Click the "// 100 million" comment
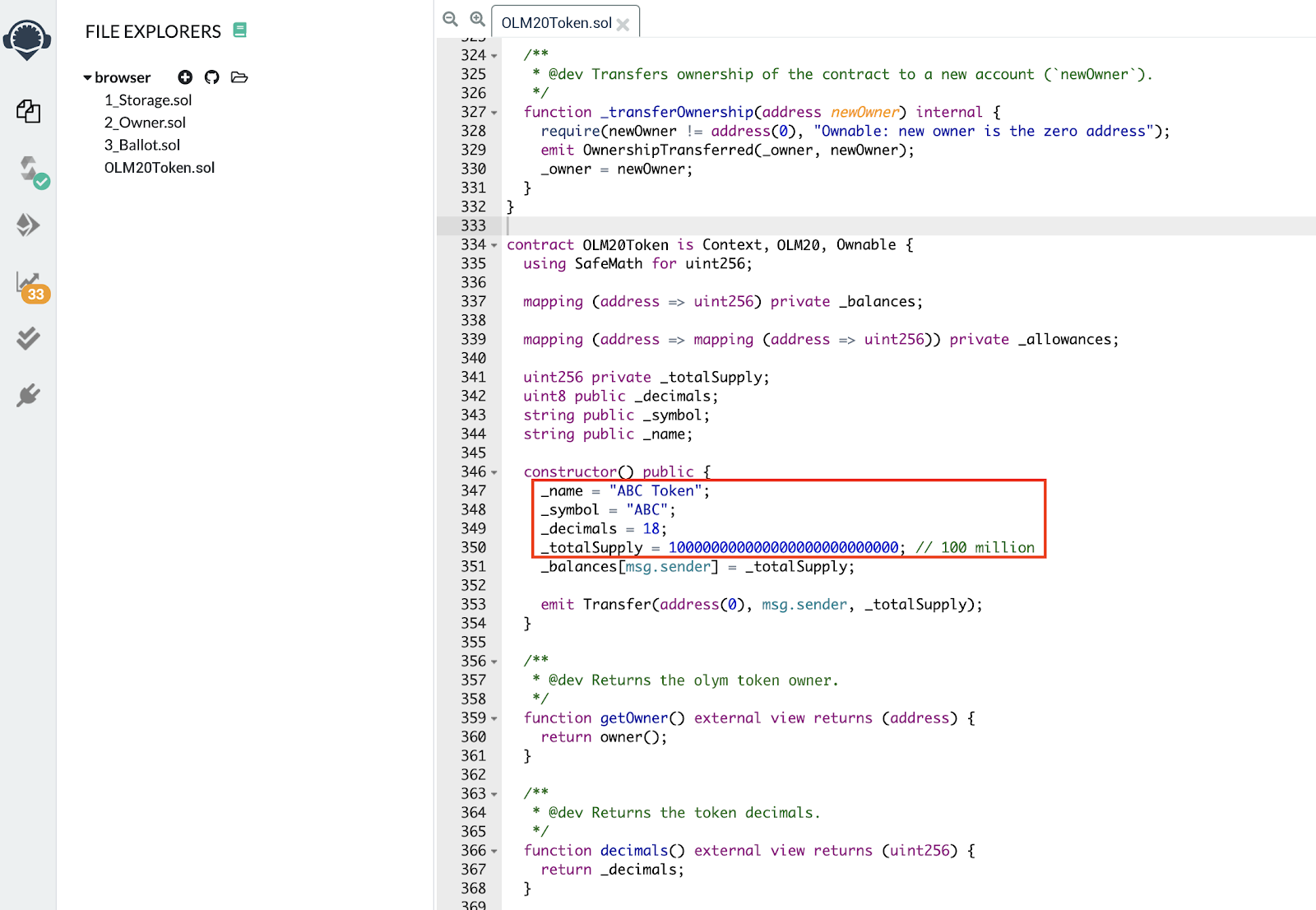Screen dimensions: 1316x910 click(x=975, y=547)
